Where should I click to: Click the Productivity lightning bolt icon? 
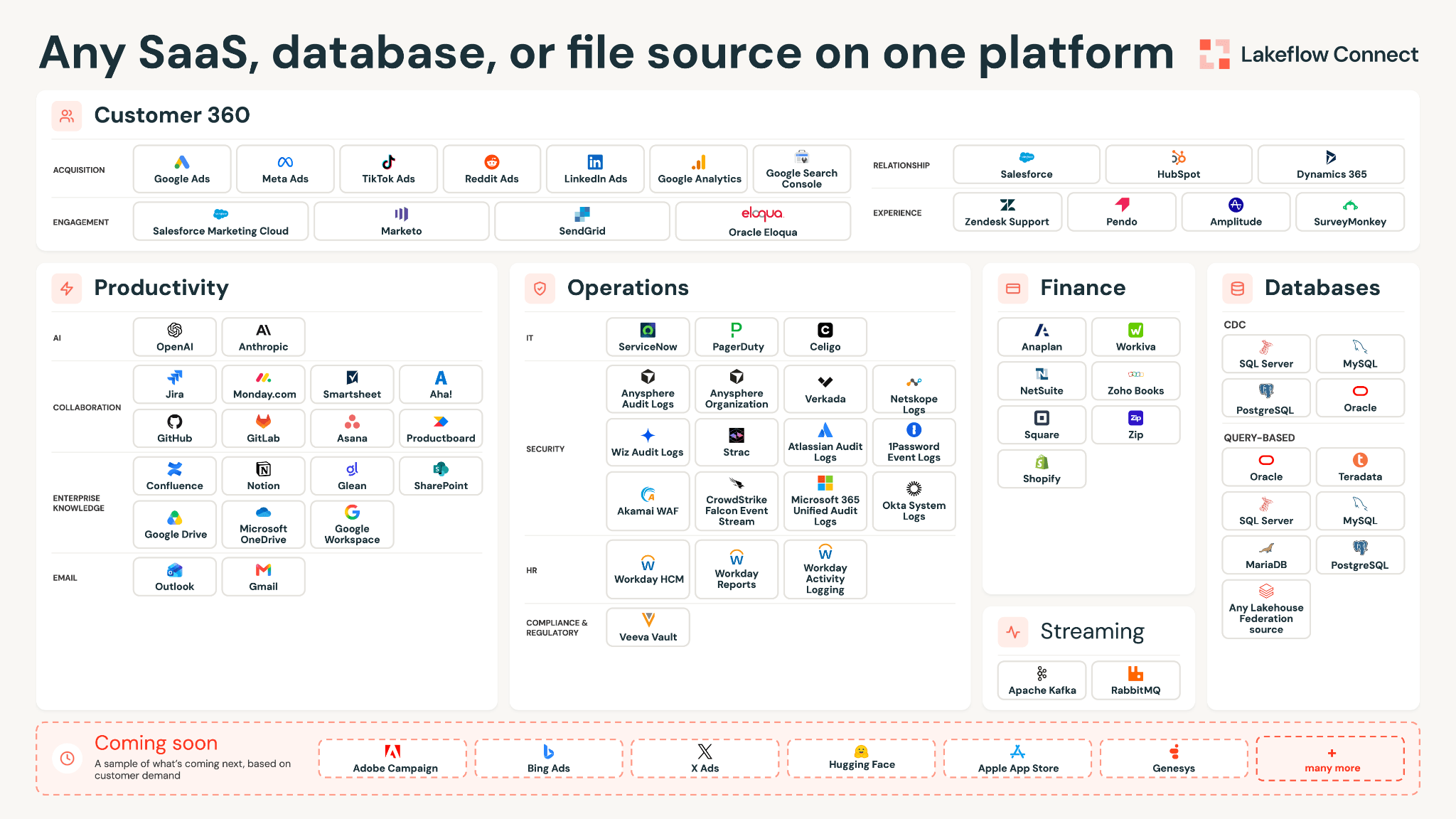[x=67, y=289]
